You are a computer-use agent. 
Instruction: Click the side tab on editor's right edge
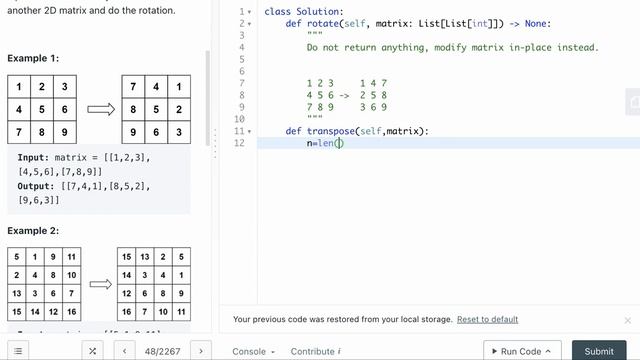[x=633, y=102]
